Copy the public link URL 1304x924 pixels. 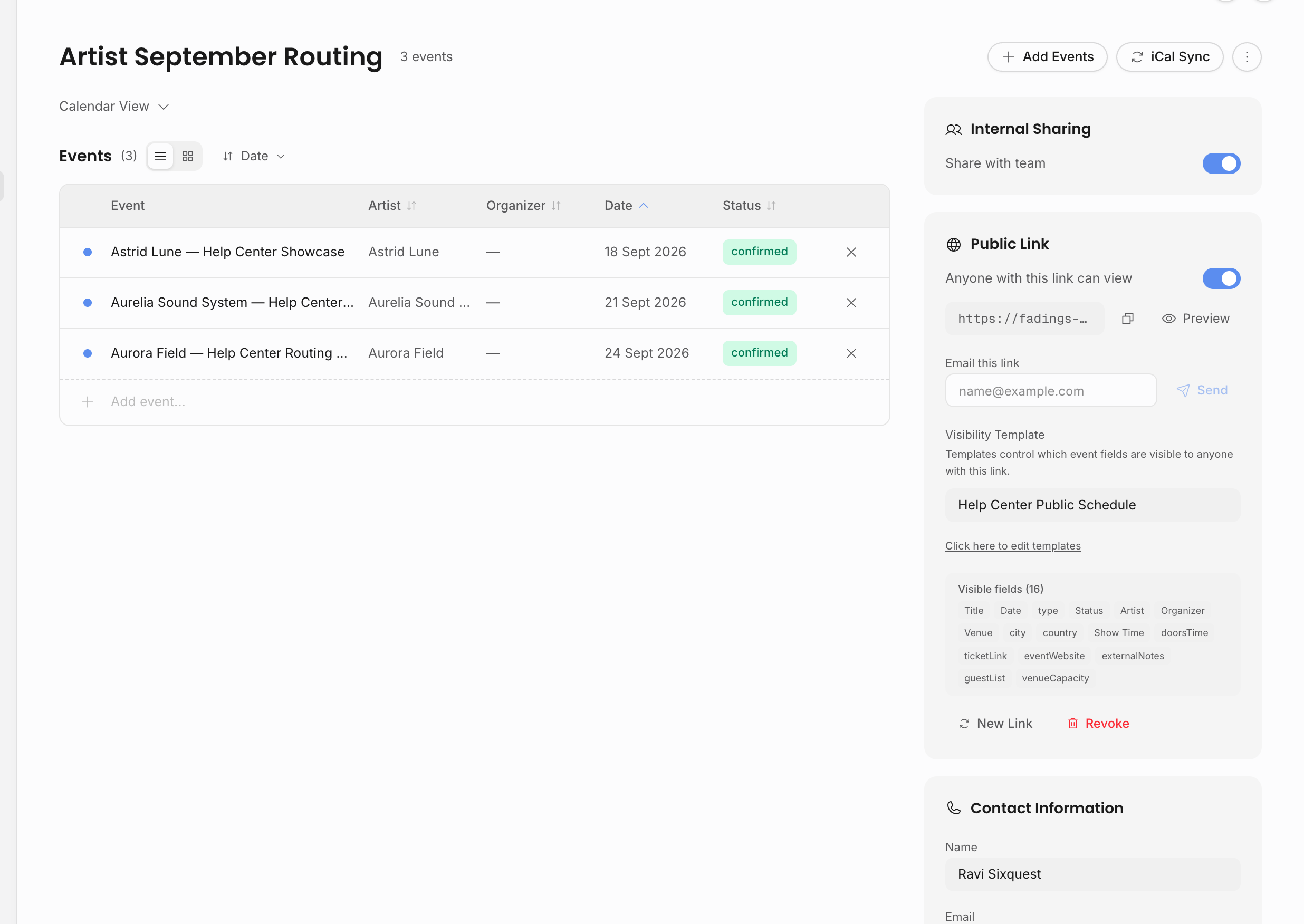pos(1128,319)
